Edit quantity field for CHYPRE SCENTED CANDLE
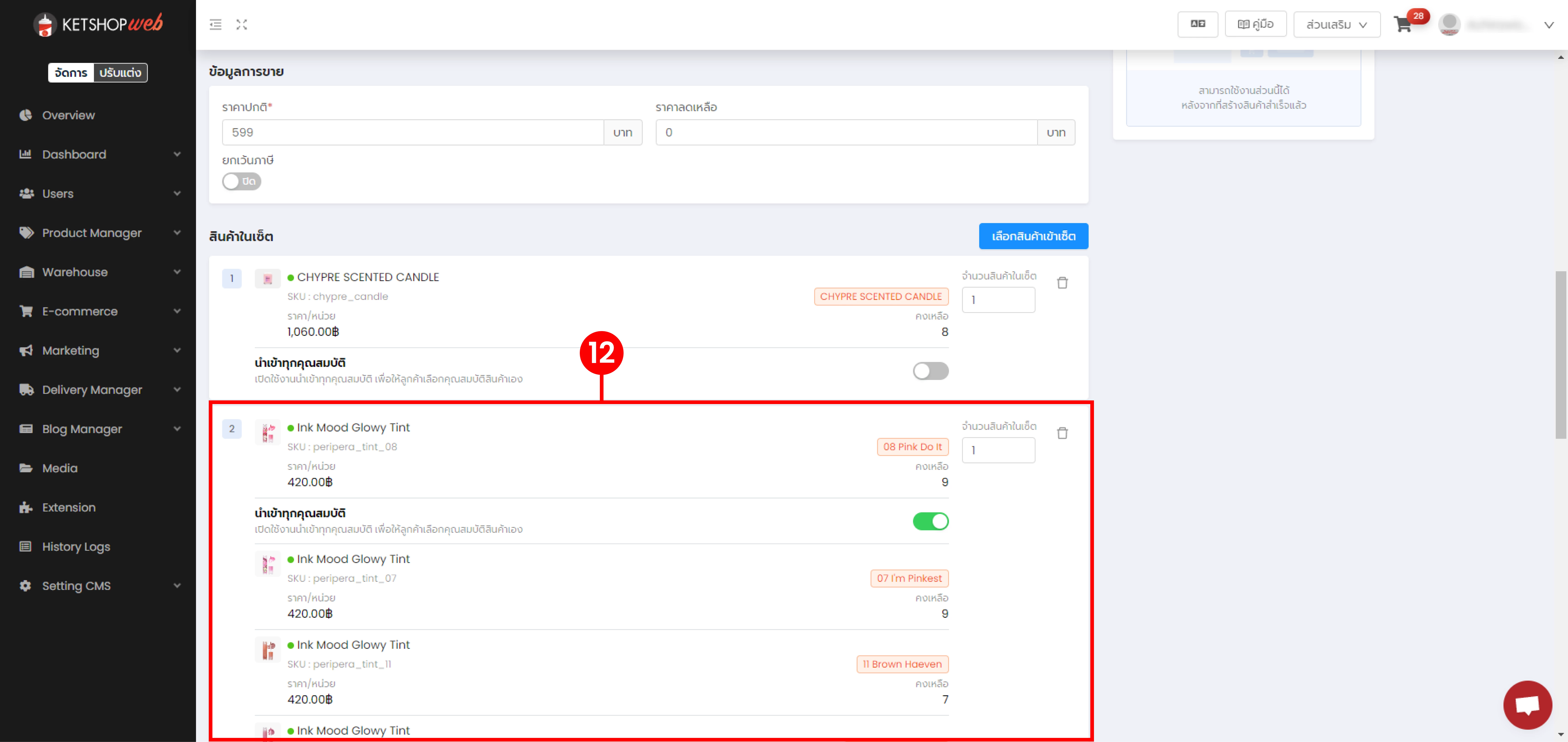 (998, 300)
